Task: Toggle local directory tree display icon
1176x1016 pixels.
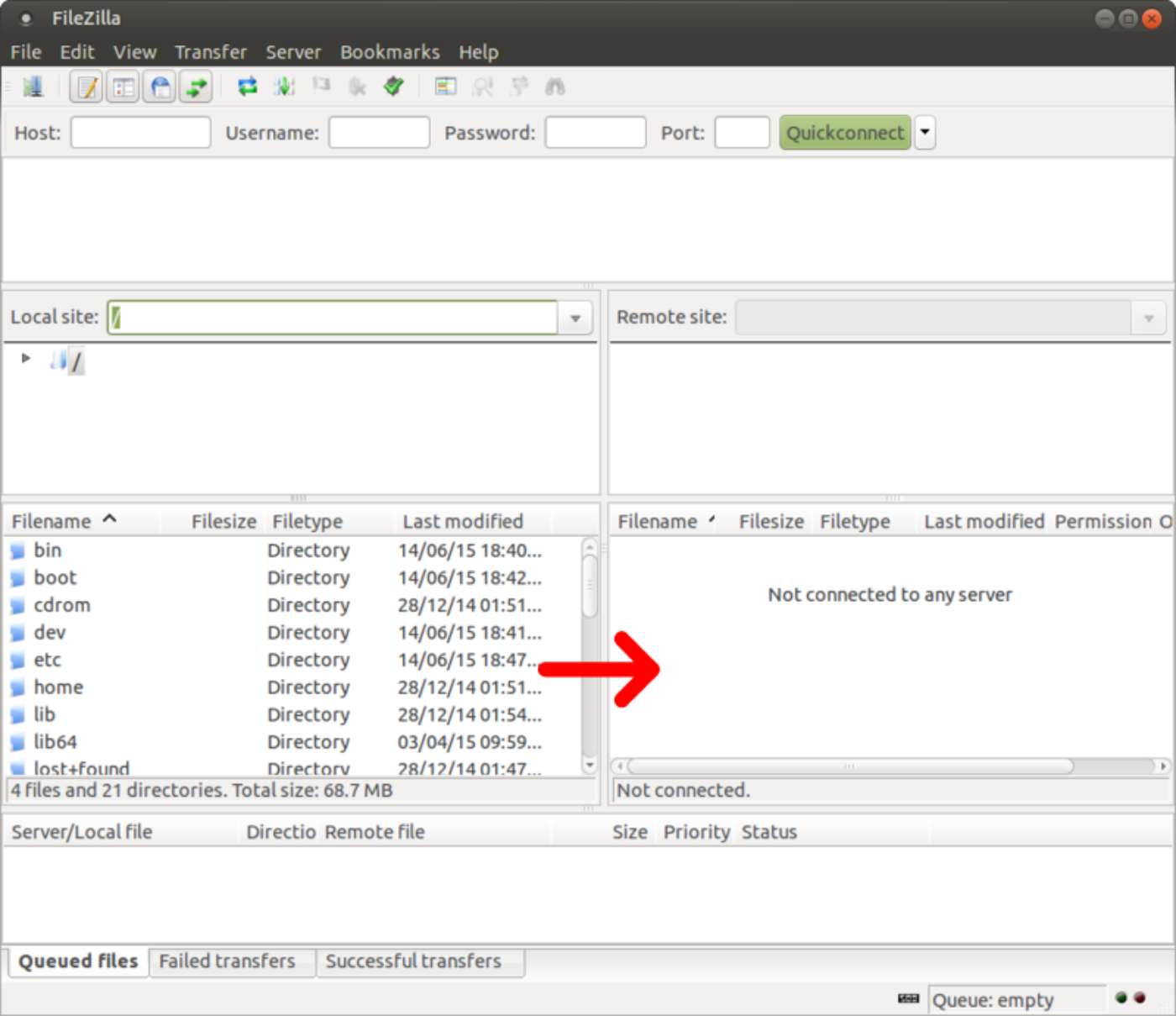Action: (x=123, y=87)
